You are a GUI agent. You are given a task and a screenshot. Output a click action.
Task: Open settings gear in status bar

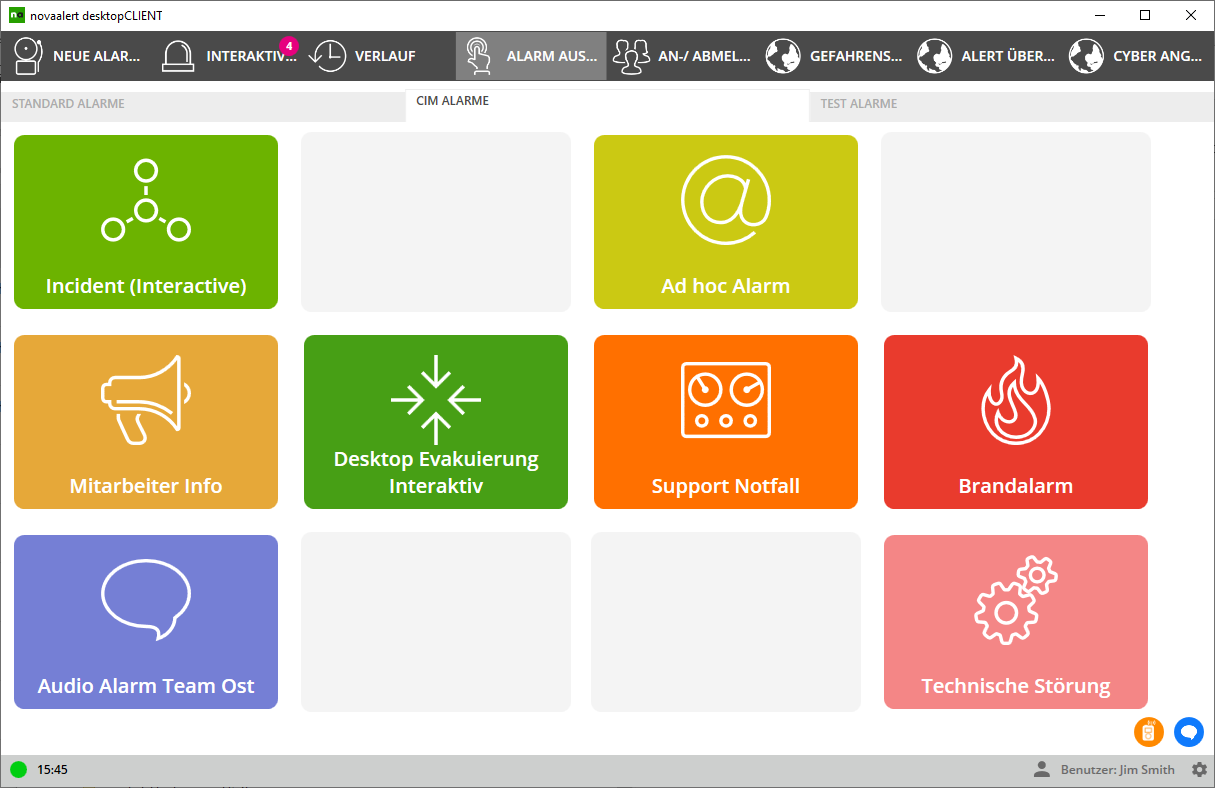click(1199, 769)
